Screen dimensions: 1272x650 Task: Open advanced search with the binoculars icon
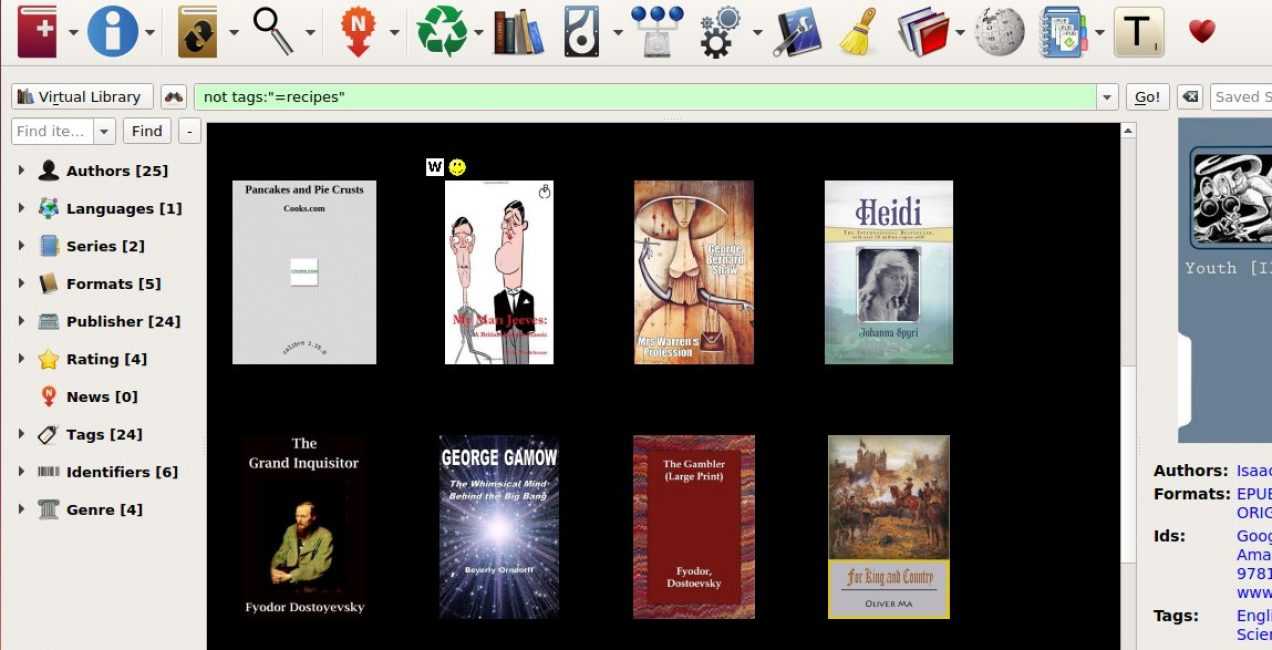tap(174, 97)
